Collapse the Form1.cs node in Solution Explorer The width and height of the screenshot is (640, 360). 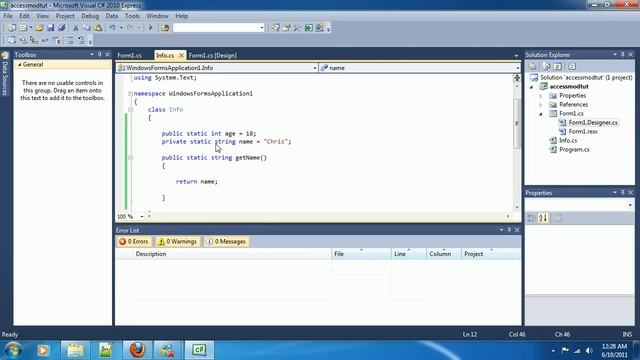click(541, 114)
